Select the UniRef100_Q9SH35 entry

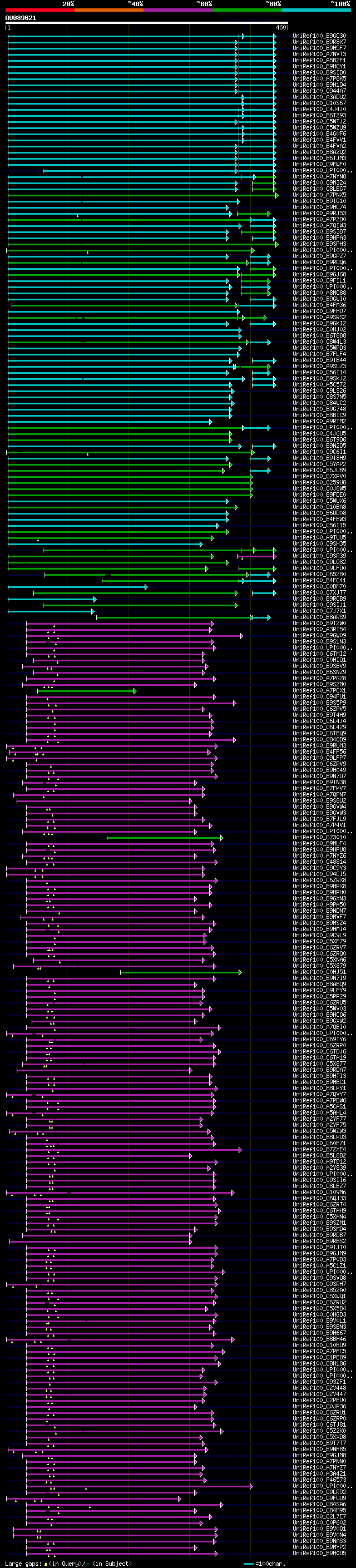(x=319, y=543)
